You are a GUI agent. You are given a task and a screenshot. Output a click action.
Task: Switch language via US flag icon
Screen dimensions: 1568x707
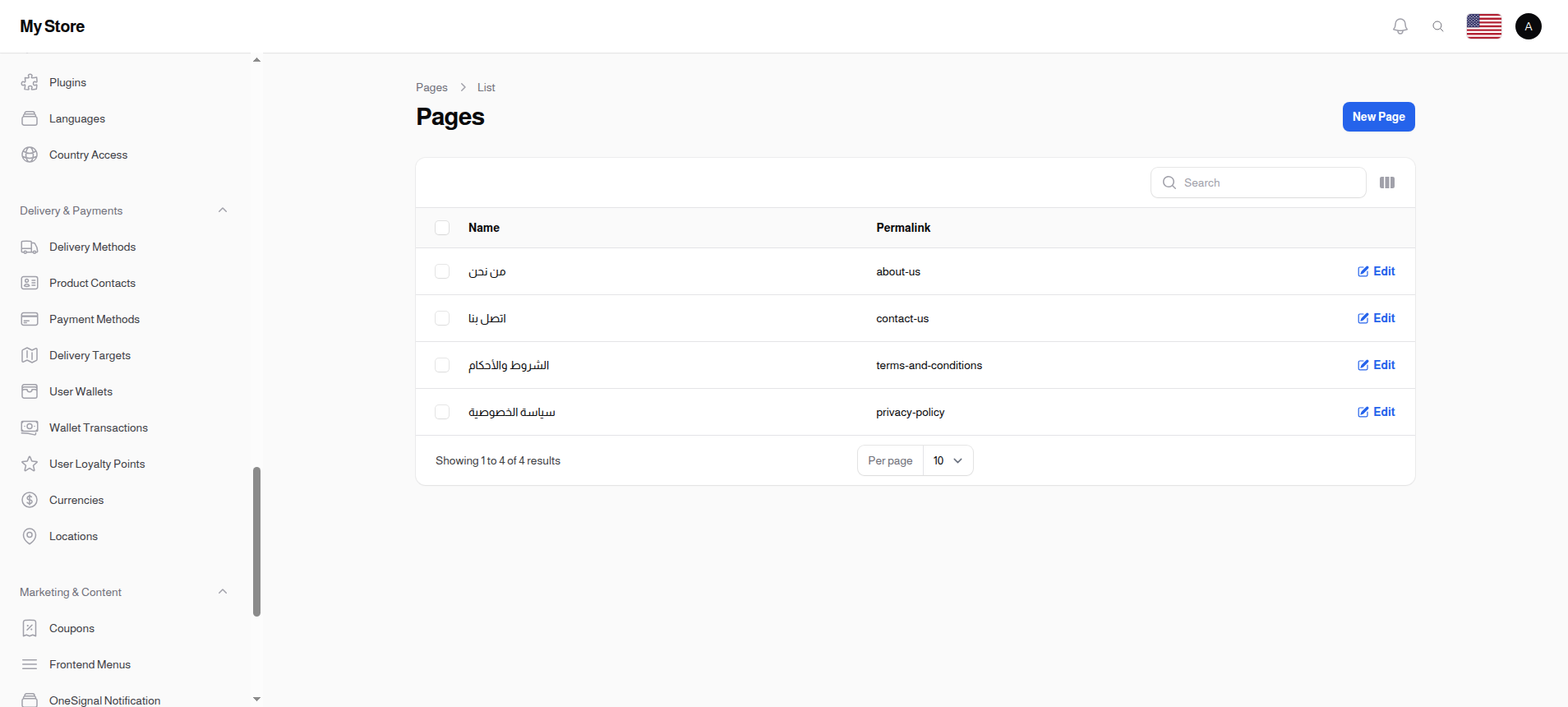tap(1484, 26)
